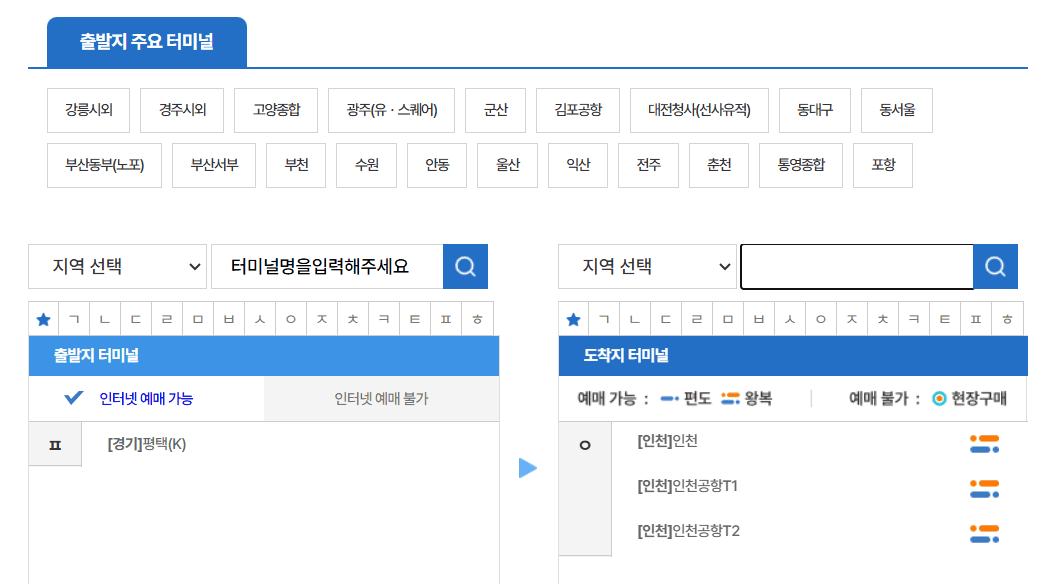The width and height of the screenshot is (1048, 584).
Task: Choose 강릉시외 terminal button
Action: [88, 110]
